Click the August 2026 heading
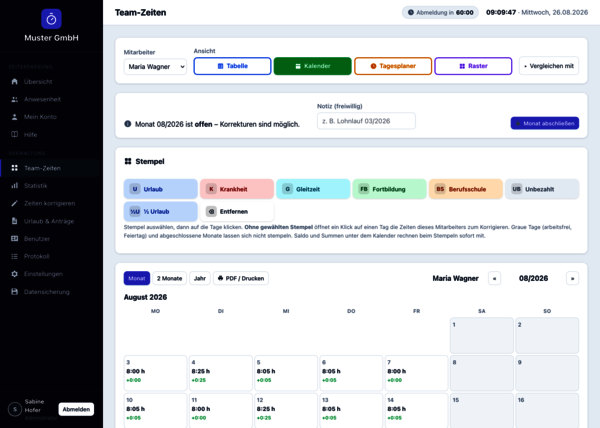The height and width of the screenshot is (428, 600). click(x=145, y=297)
